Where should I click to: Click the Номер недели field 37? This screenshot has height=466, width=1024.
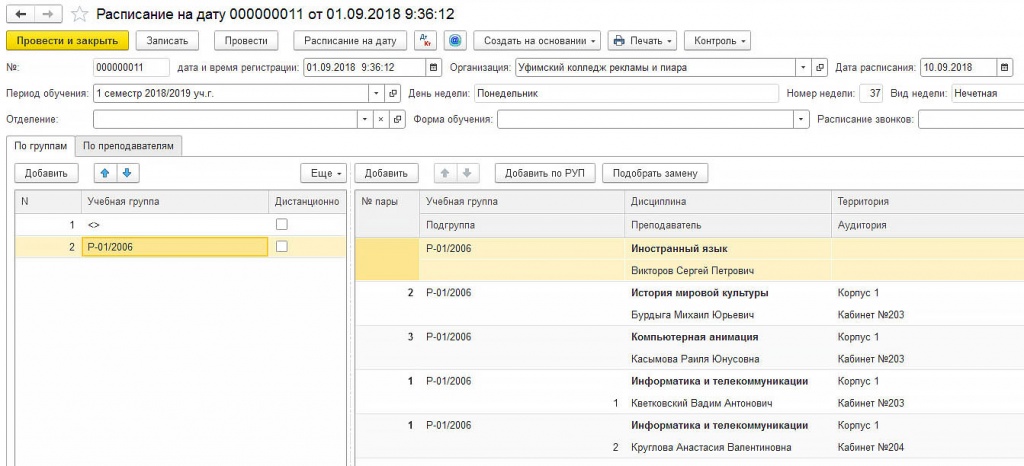tap(871, 93)
